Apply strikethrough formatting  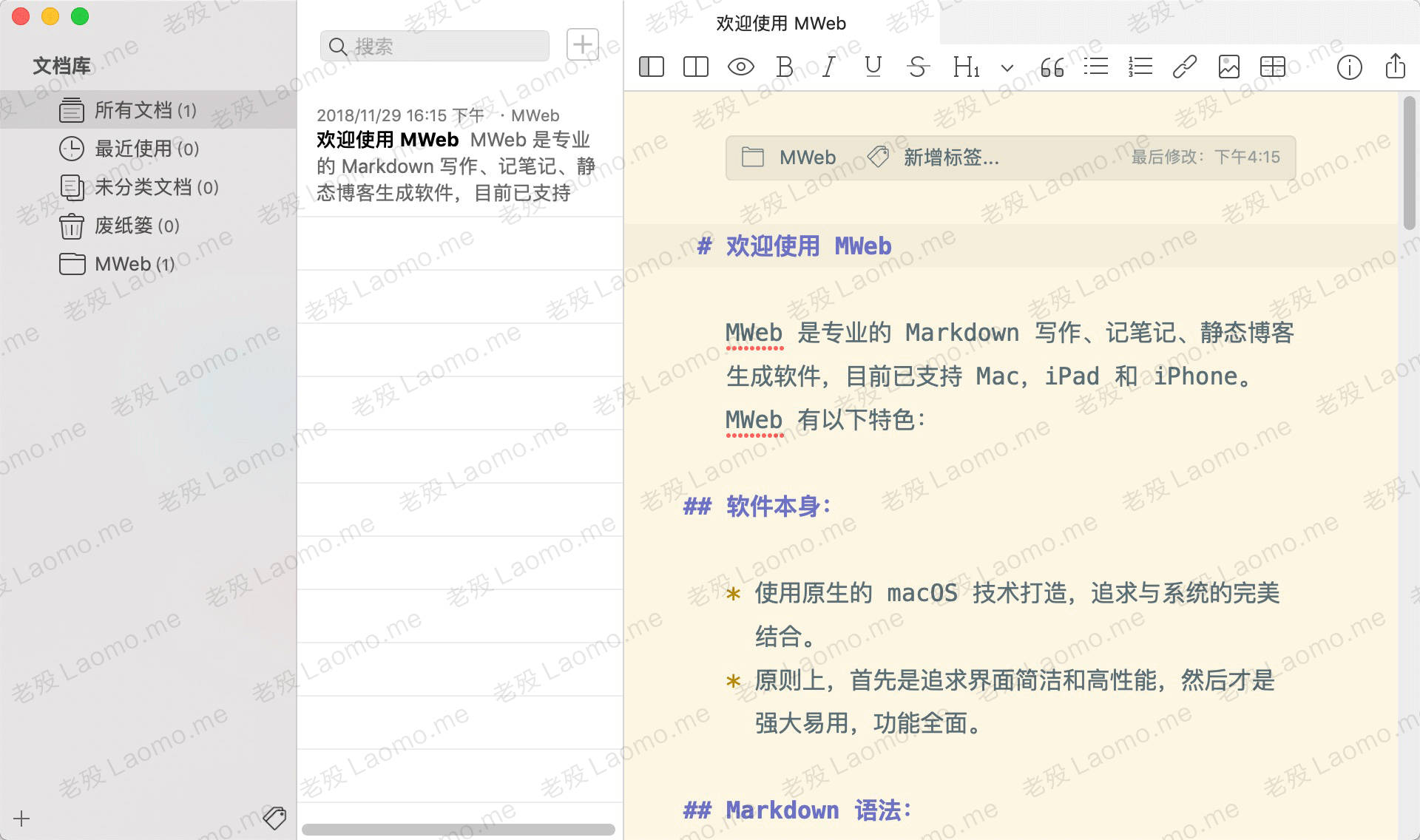point(918,67)
